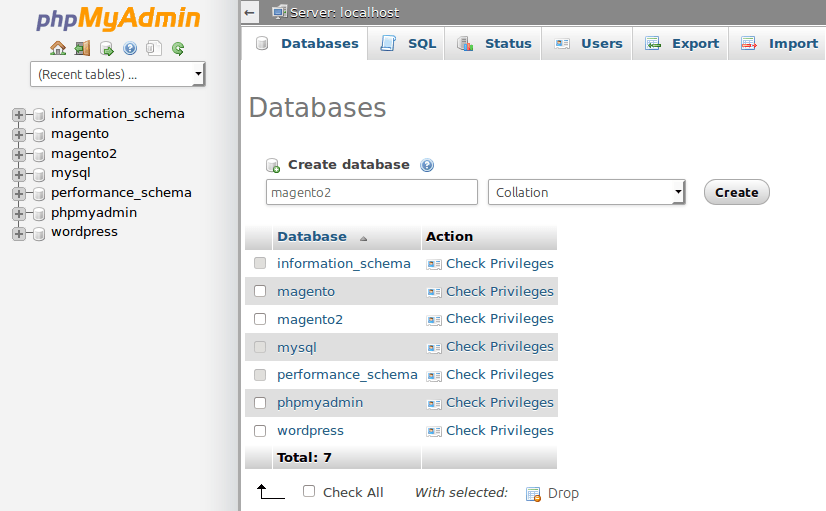Screen dimensions: 826x511
Task: Expand the performance_schema tree node
Action: tap(19, 193)
